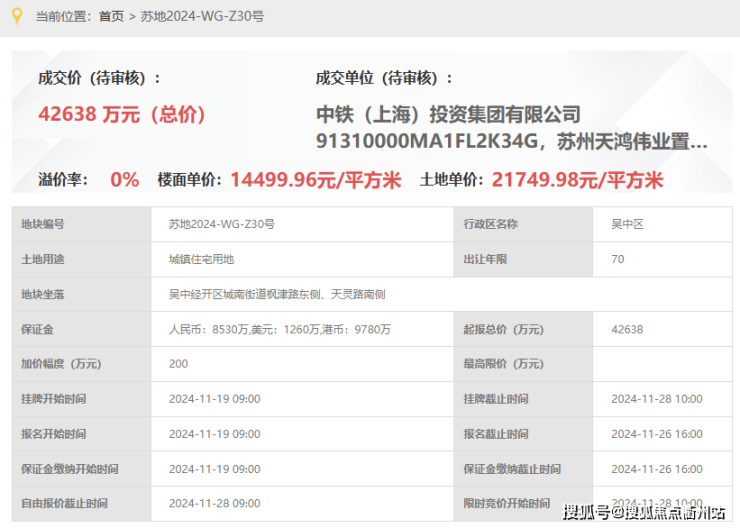Select 挂牌截止时间 value 2024-11-28 10:00
Screen dimensions: 740x528
(x=657, y=399)
